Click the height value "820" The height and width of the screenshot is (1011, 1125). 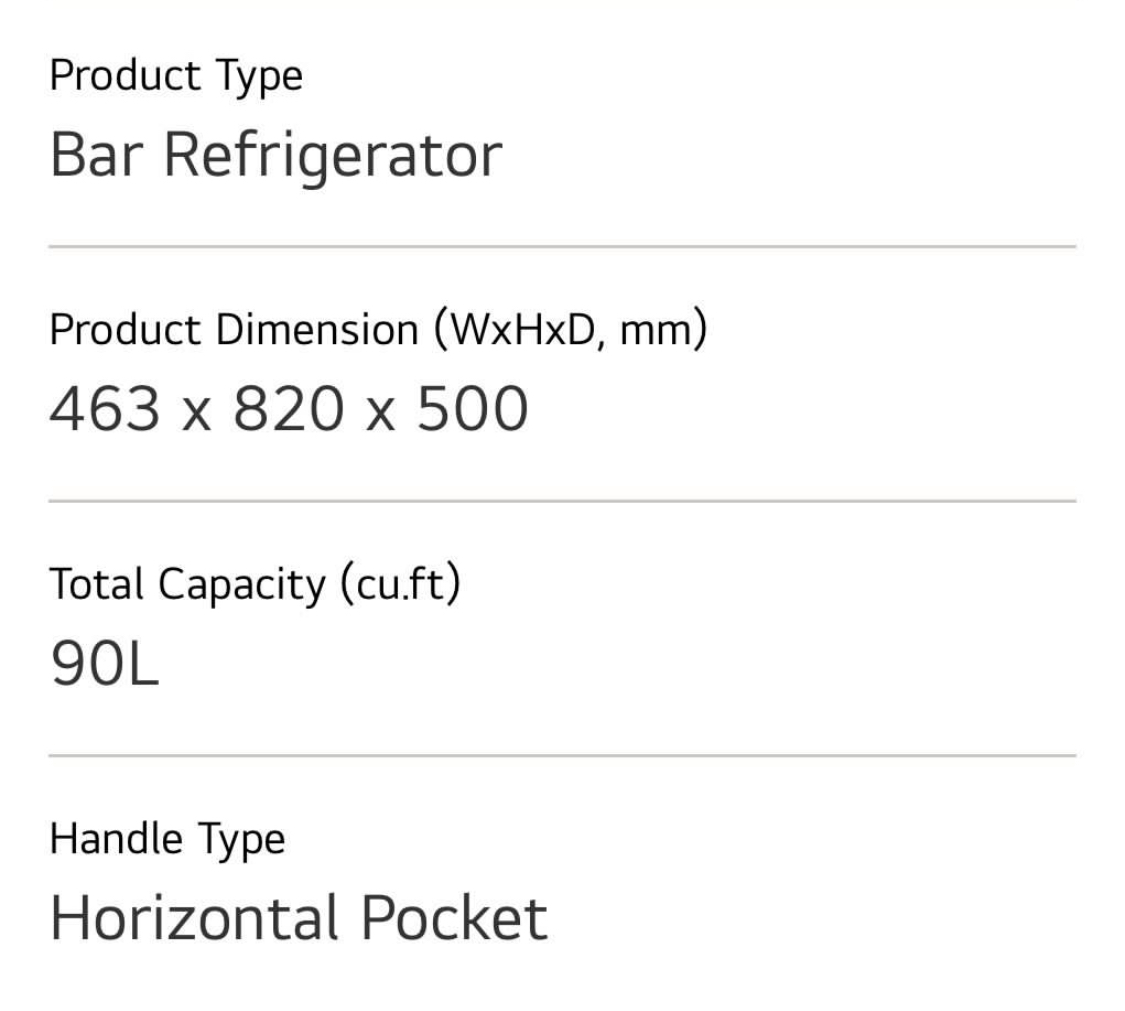pos(289,410)
